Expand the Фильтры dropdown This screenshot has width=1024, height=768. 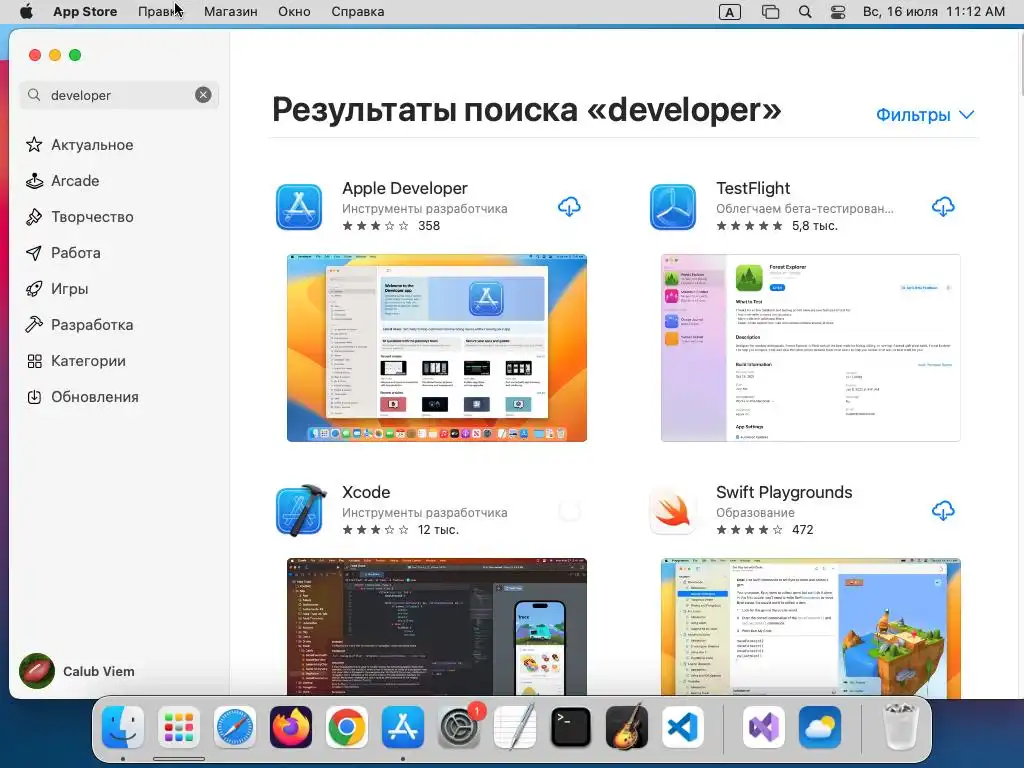point(925,115)
